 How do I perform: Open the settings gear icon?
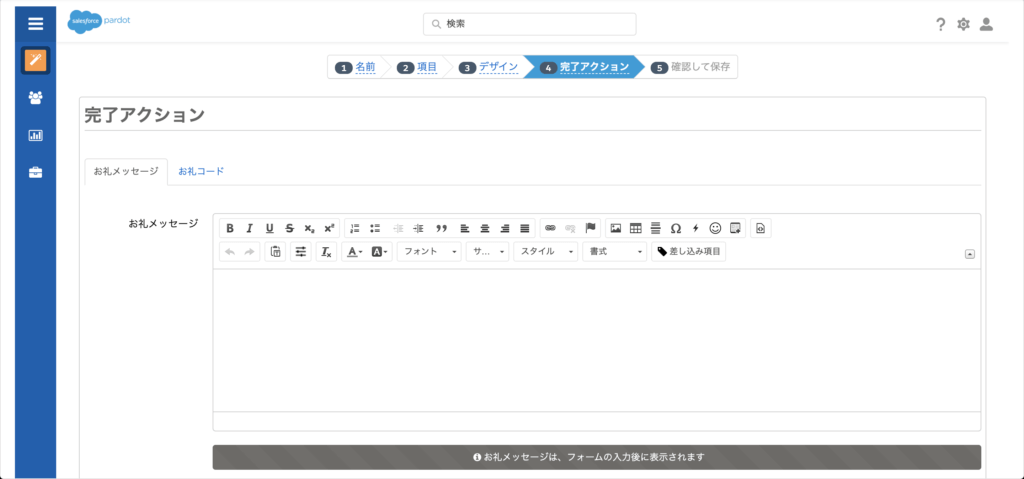click(963, 25)
